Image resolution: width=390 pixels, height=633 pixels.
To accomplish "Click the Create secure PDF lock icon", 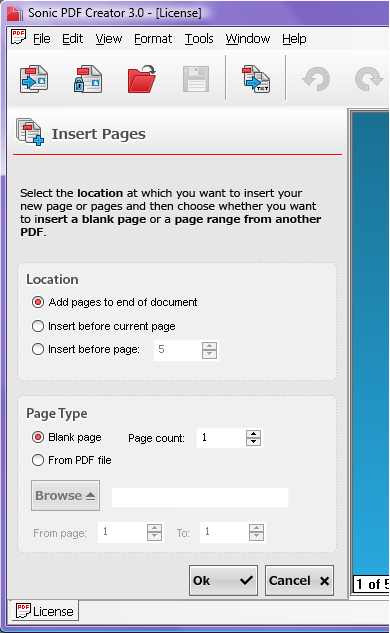I will point(88,79).
